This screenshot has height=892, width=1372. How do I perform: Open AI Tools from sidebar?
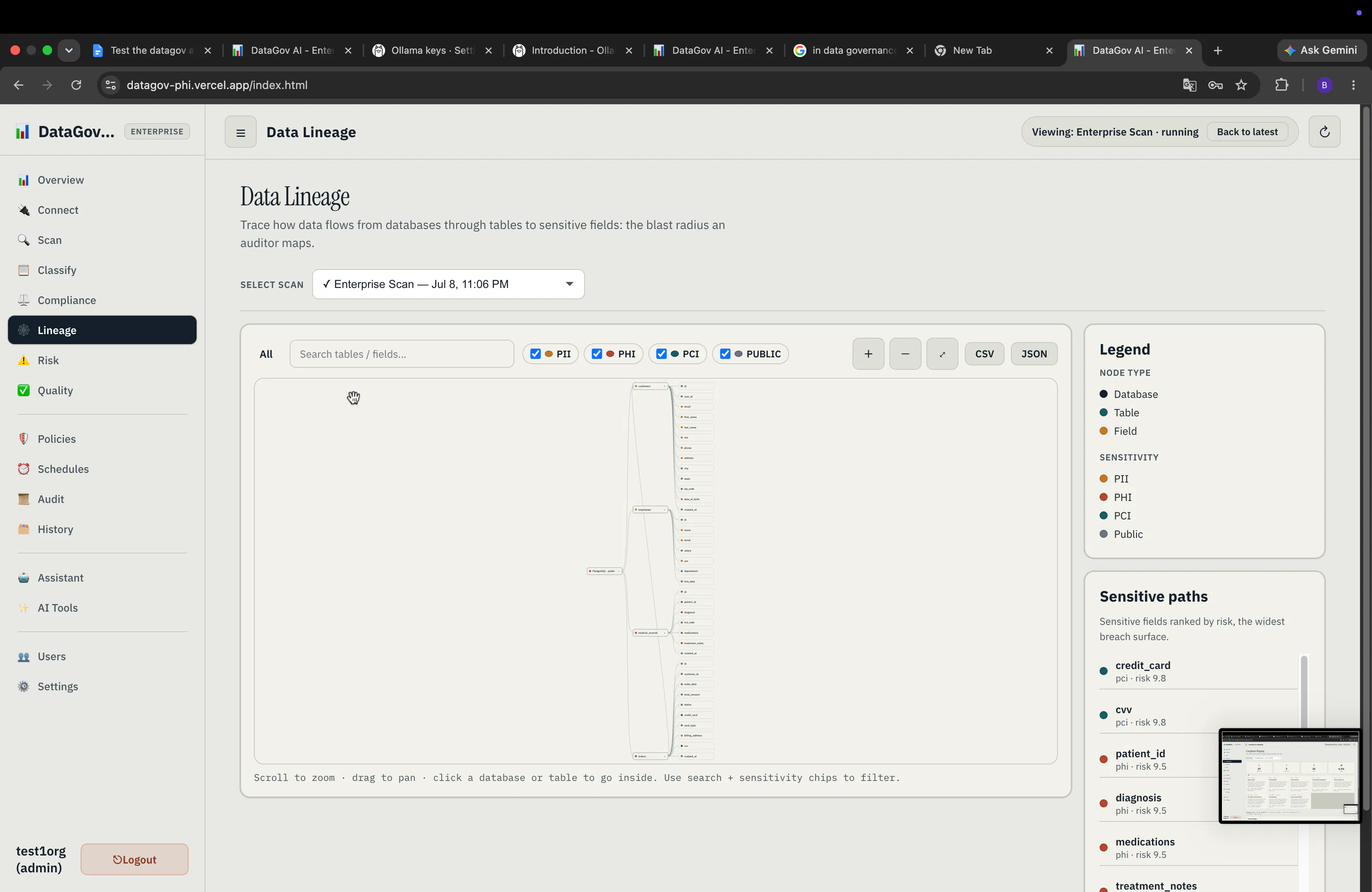tap(102, 607)
